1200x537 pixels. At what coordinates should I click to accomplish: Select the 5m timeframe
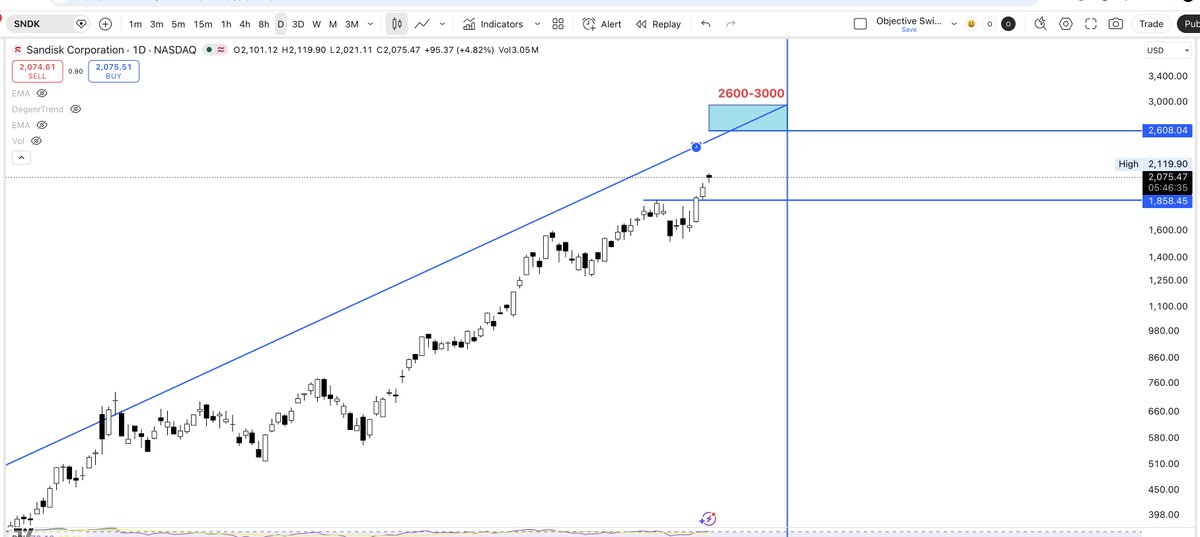point(178,24)
